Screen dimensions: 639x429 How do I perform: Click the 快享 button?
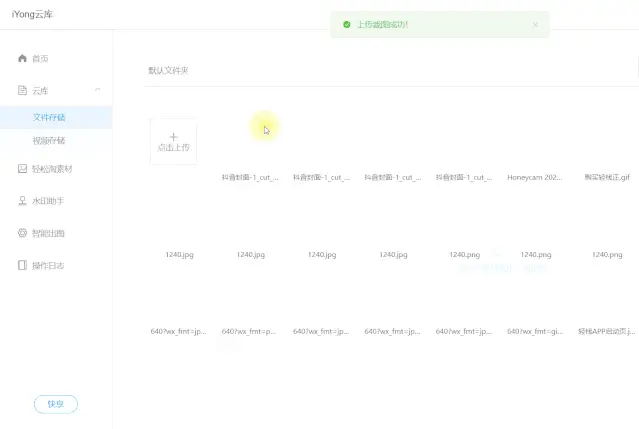pyautogui.click(x=55, y=404)
